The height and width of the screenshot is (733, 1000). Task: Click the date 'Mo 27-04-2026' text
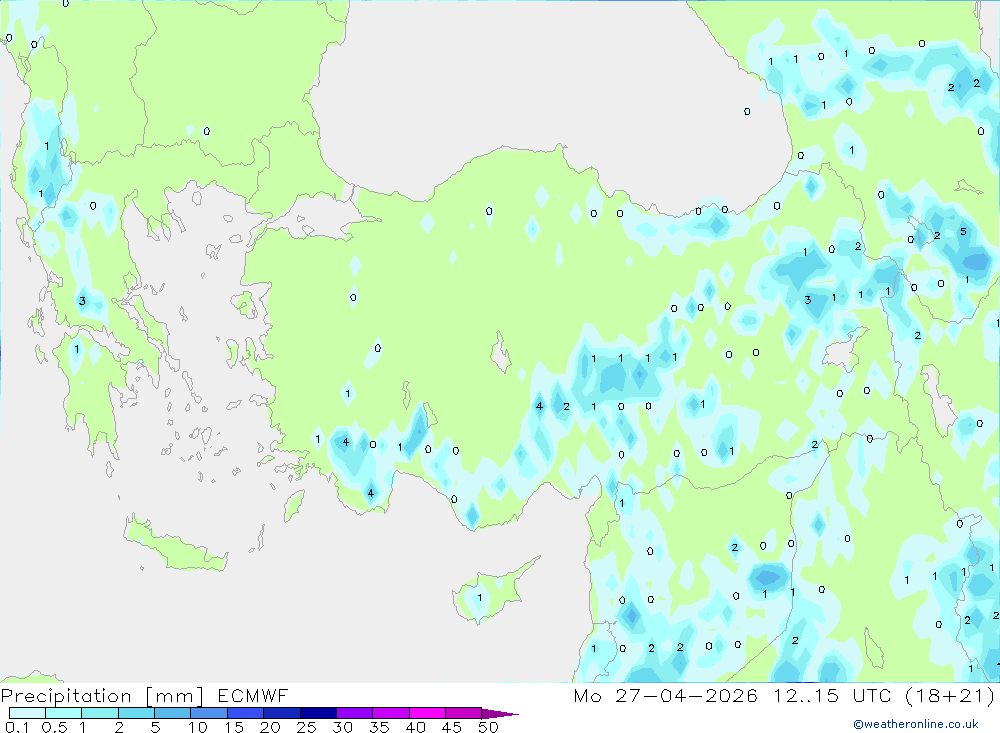pyautogui.click(x=665, y=695)
